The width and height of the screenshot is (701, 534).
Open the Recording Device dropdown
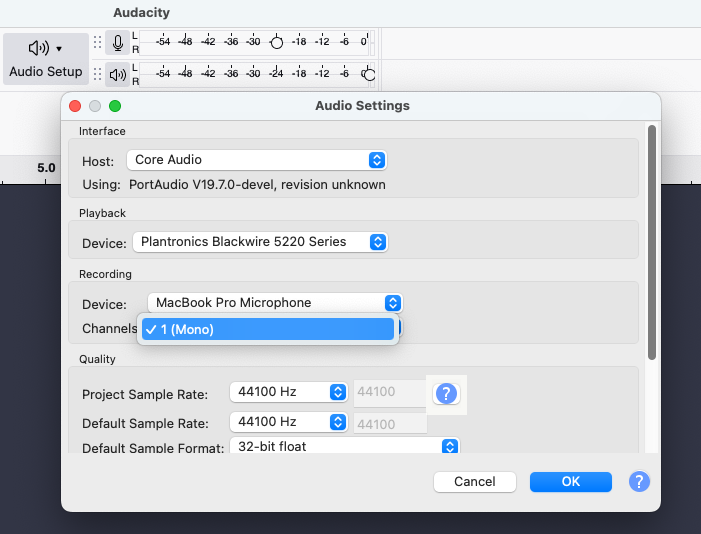[275, 303]
